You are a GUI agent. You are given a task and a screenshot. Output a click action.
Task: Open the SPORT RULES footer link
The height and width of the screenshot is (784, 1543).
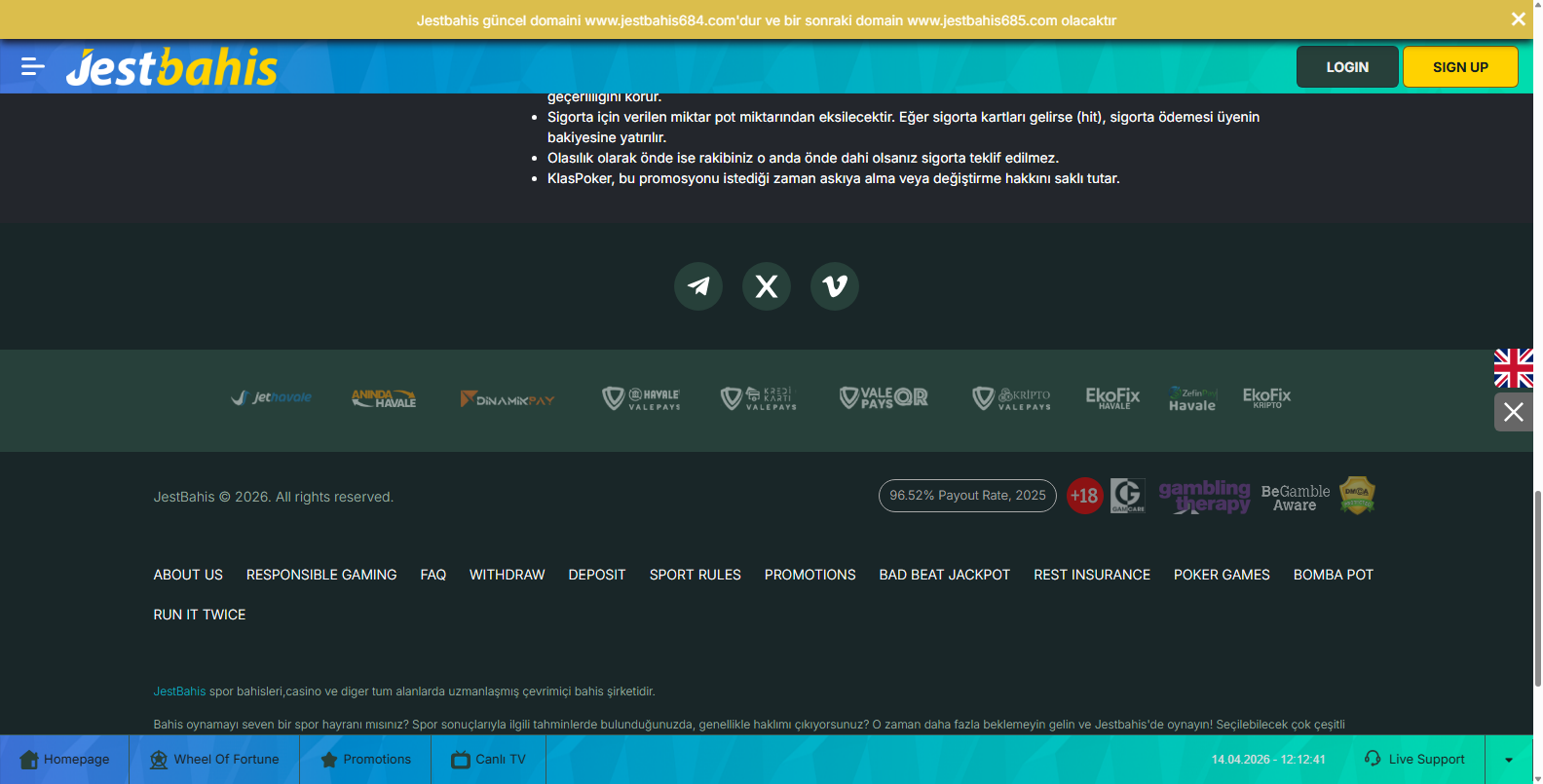pos(696,575)
